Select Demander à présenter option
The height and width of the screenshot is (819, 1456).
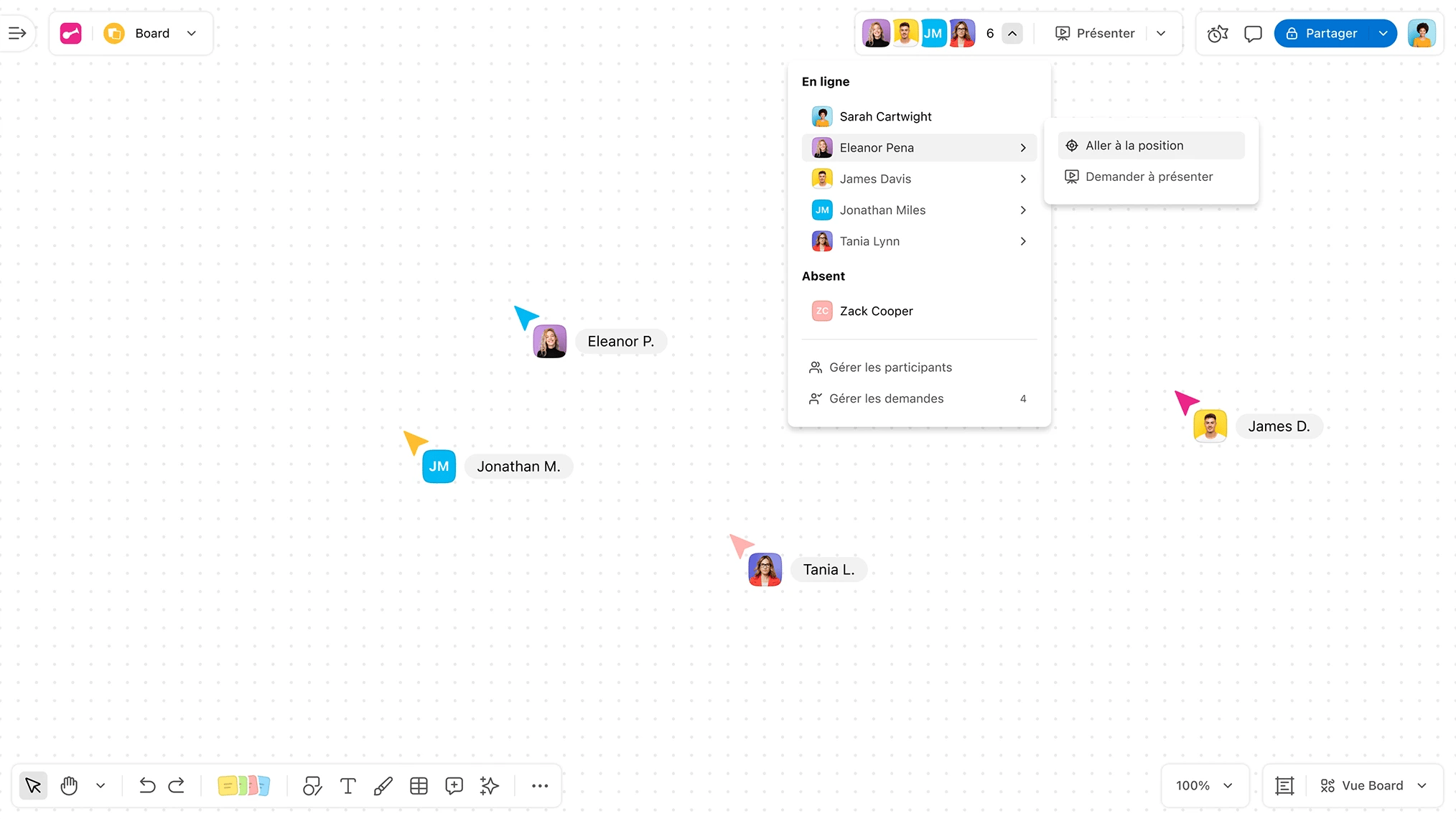[x=1149, y=177]
